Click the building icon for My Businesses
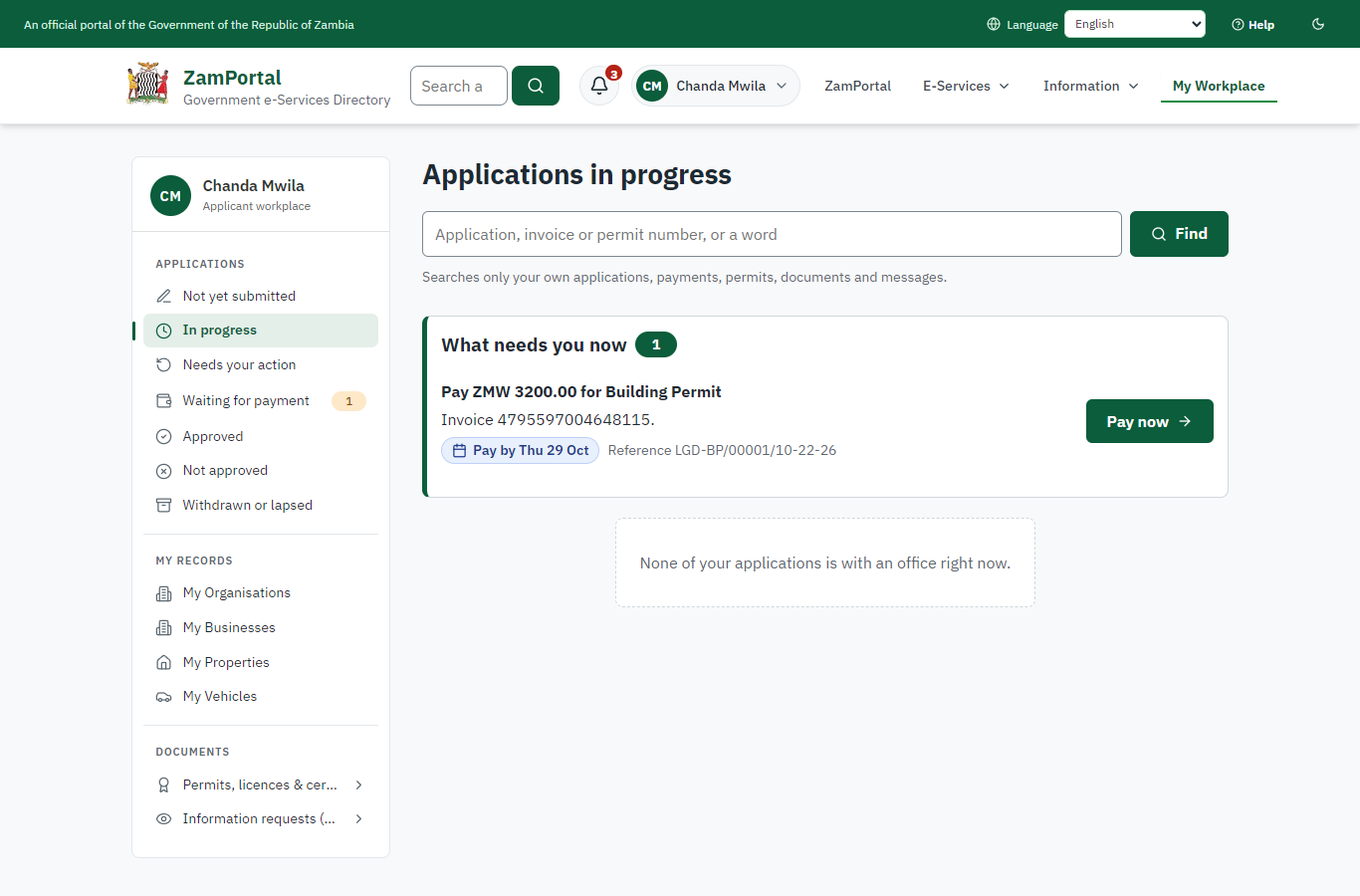The height and width of the screenshot is (896, 1360). click(164, 628)
